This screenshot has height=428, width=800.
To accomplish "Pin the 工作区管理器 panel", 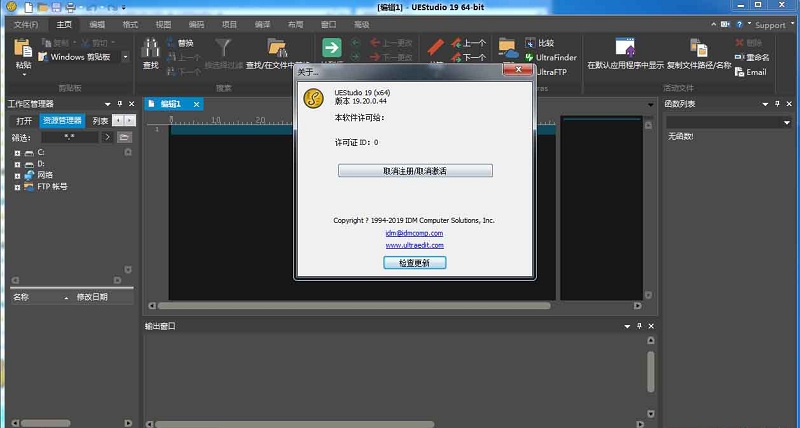I will point(120,104).
